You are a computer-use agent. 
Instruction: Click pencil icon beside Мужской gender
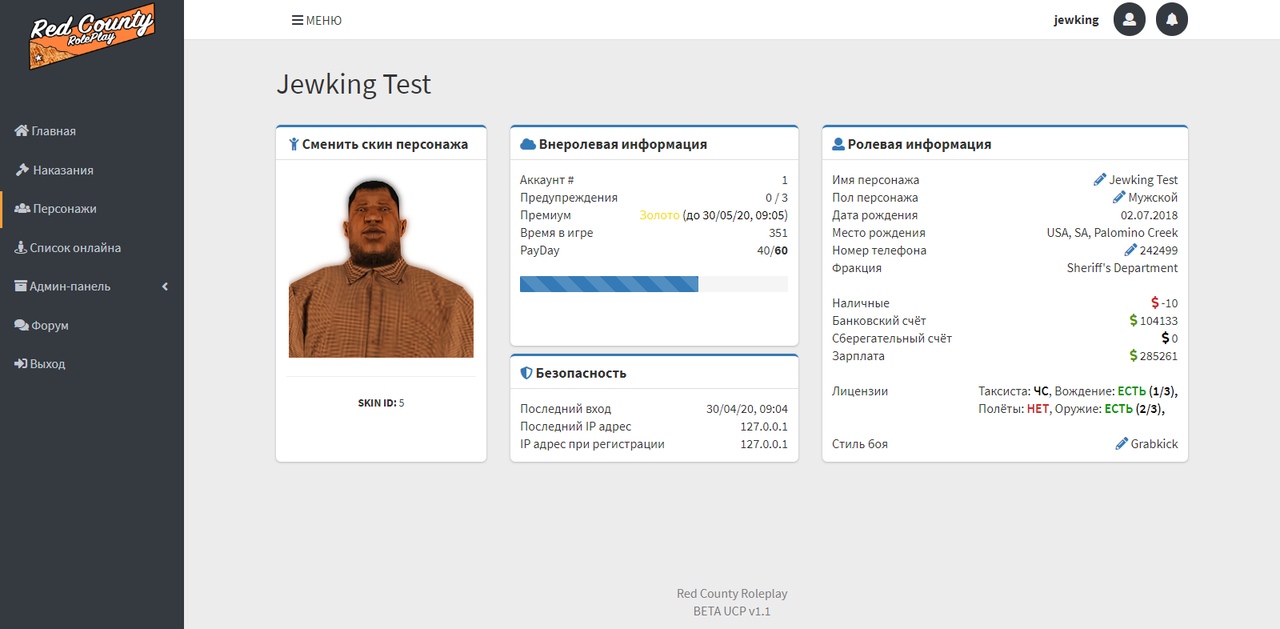(1119, 197)
